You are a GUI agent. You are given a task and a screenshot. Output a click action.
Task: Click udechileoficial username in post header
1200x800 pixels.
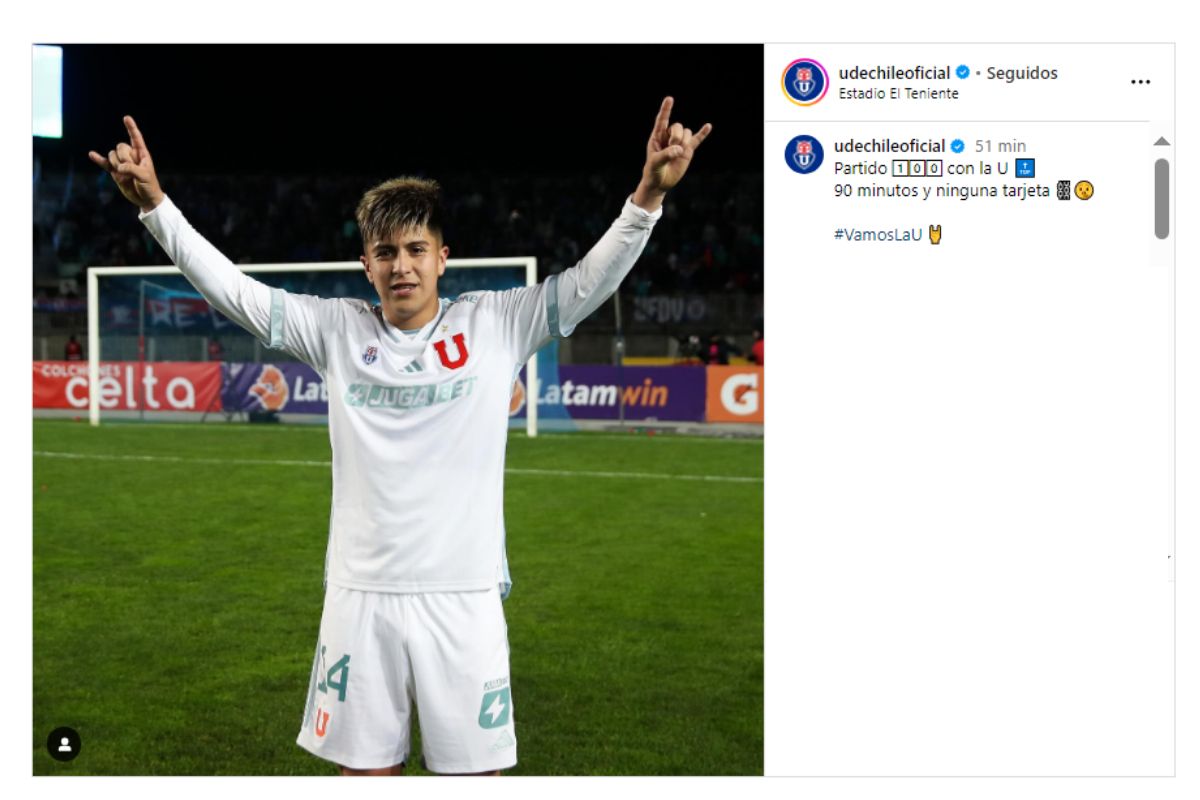click(894, 73)
